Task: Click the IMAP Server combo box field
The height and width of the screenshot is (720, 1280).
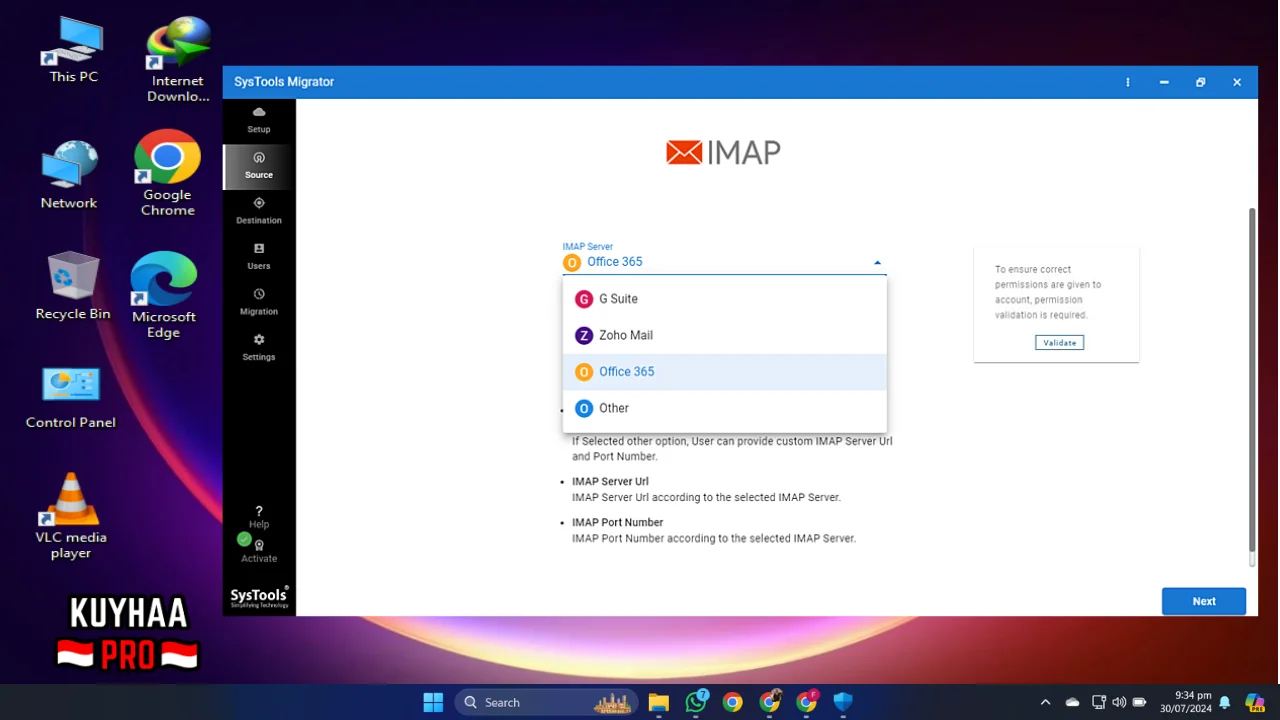Action: [x=724, y=262]
